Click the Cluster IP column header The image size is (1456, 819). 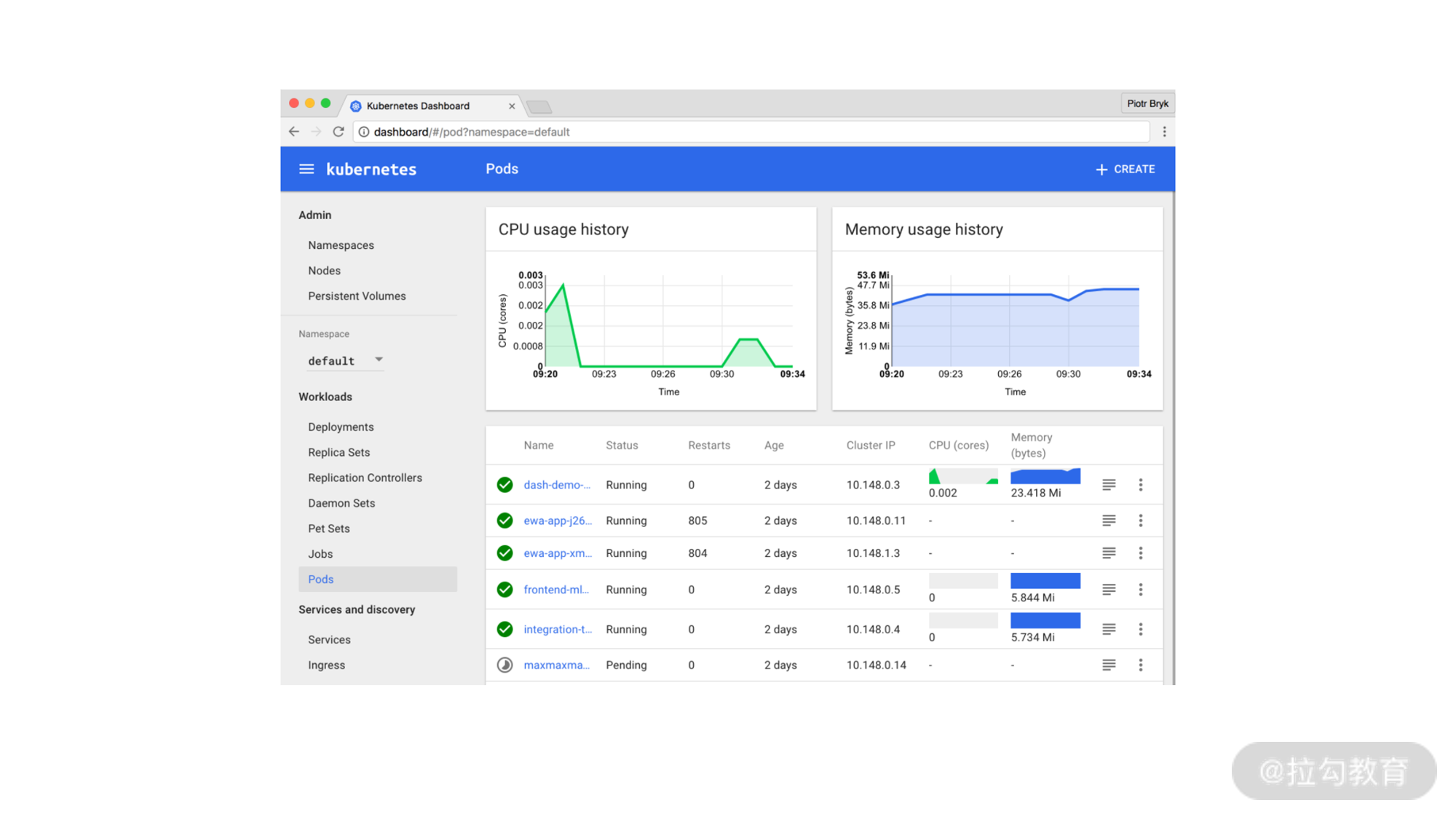[x=871, y=446]
